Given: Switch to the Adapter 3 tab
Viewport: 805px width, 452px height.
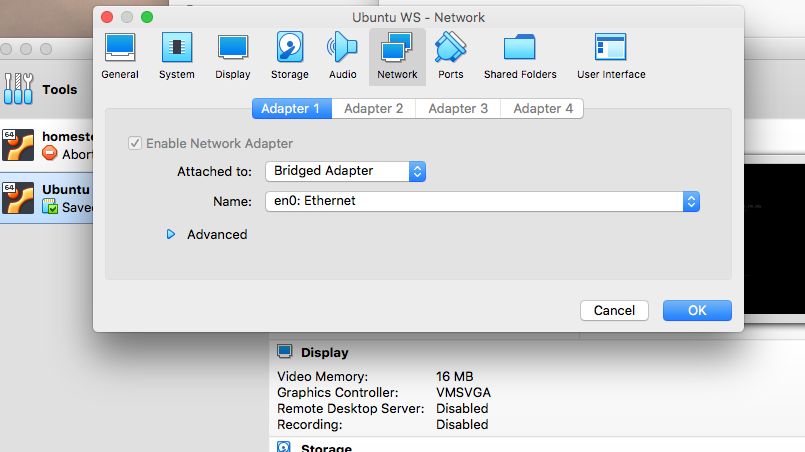Looking at the screenshot, I should click(x=458, y=108).
